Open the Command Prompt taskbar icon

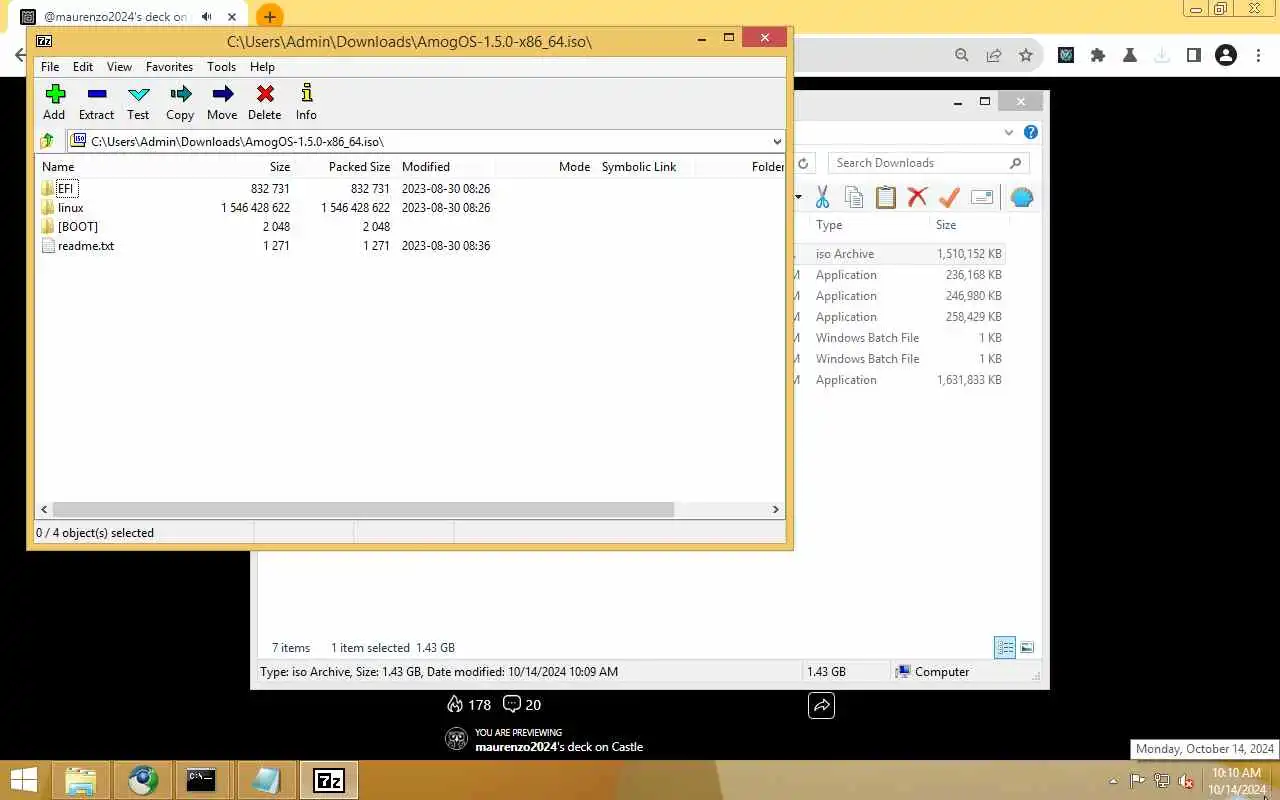coord(201,780)
